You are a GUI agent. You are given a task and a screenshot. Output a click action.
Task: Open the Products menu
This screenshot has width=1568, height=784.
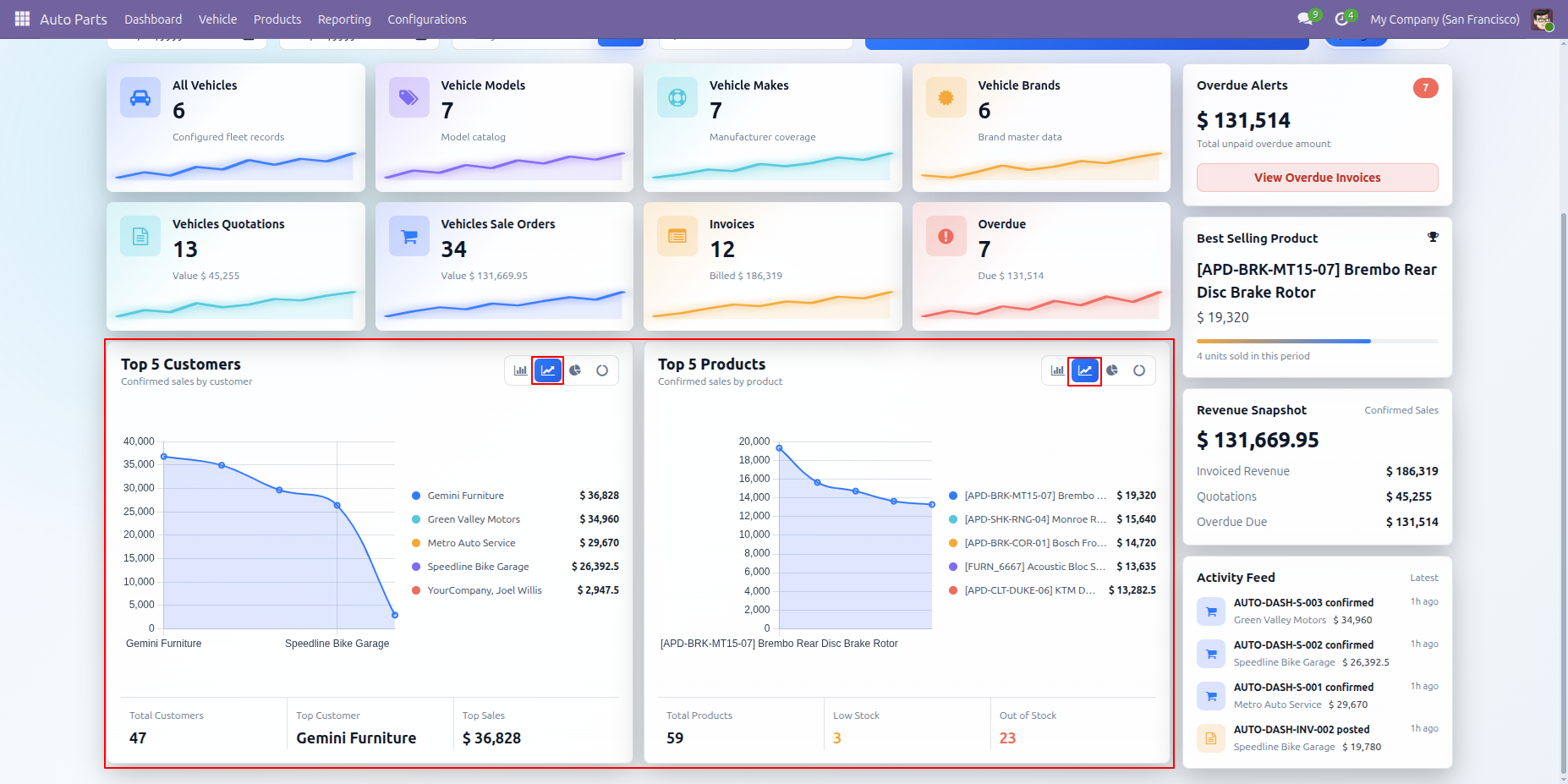coord(277,19)
